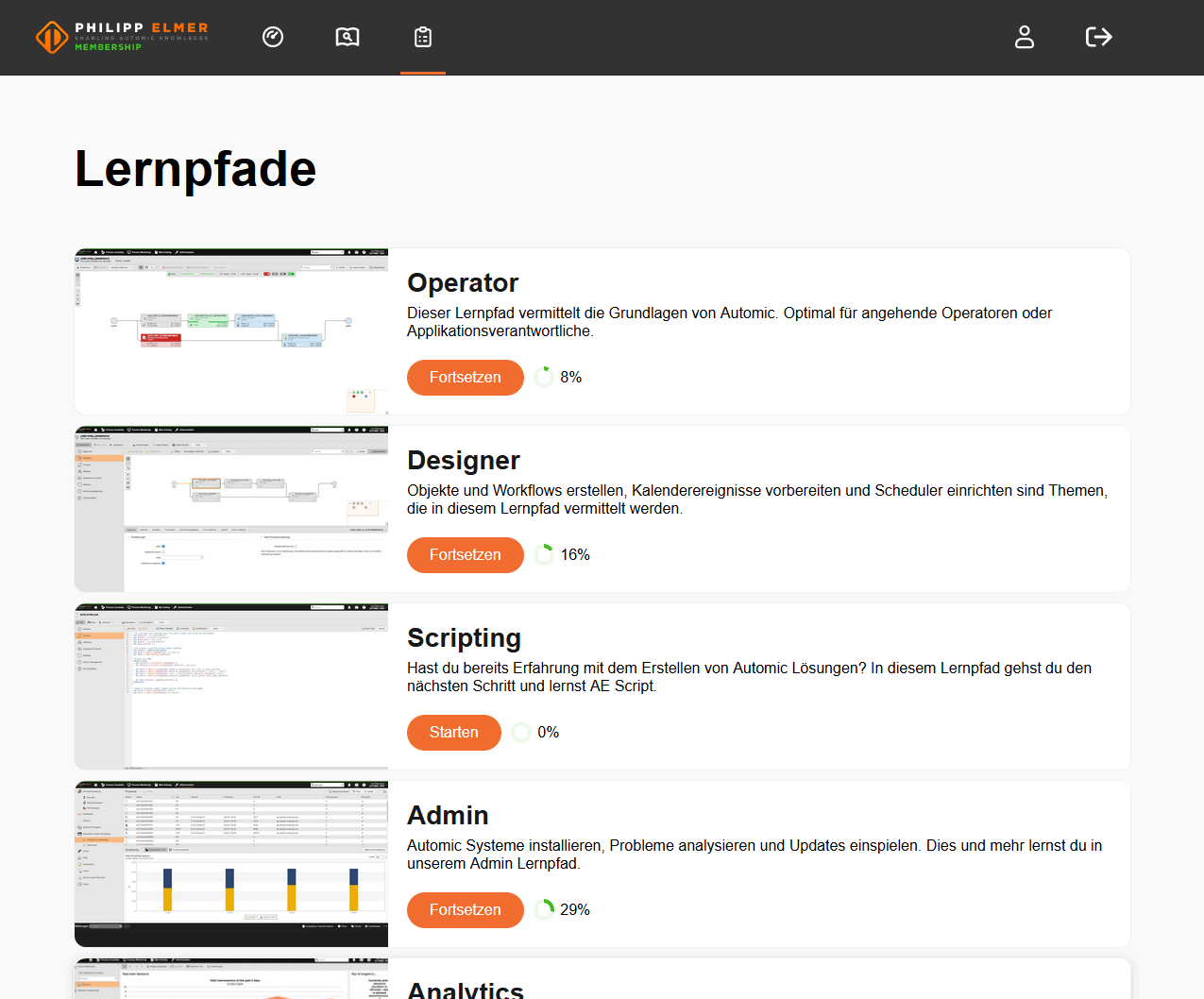Start the Scripting learning path
Screen dimensions: 1204x999
pos(454,732)
